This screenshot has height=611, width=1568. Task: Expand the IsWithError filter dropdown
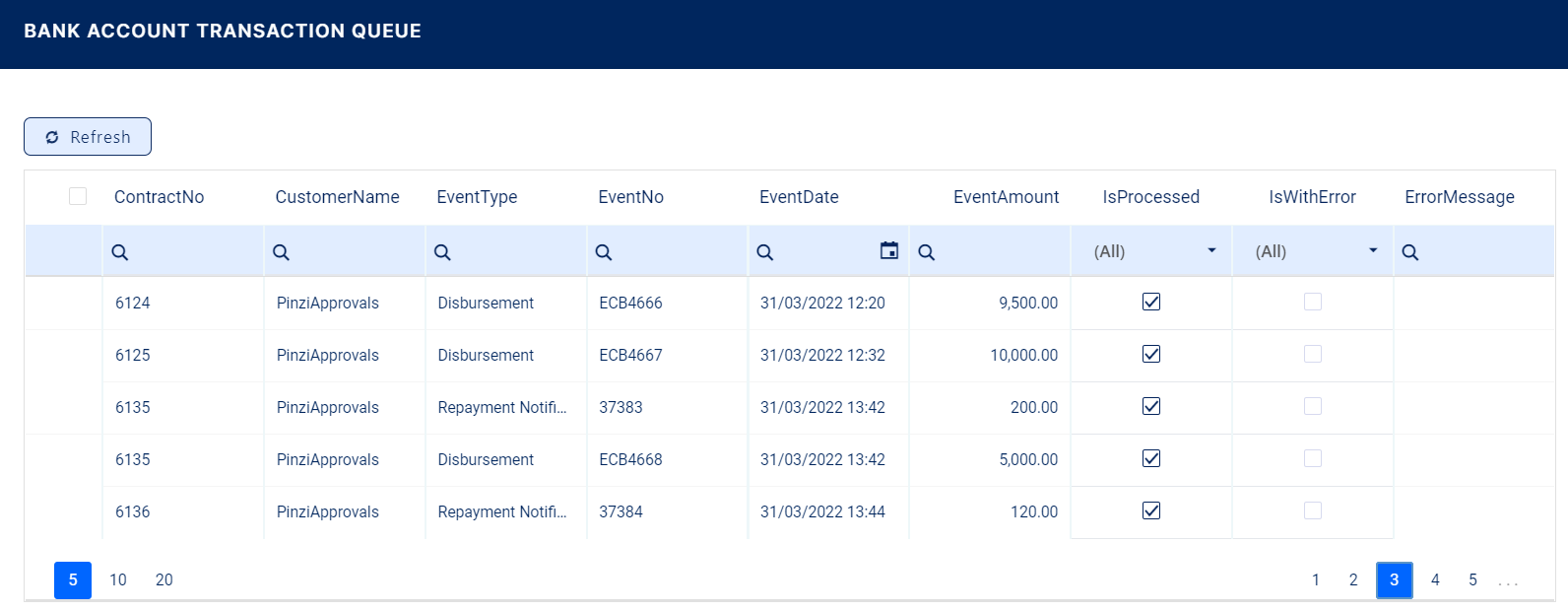point(1373,251)
